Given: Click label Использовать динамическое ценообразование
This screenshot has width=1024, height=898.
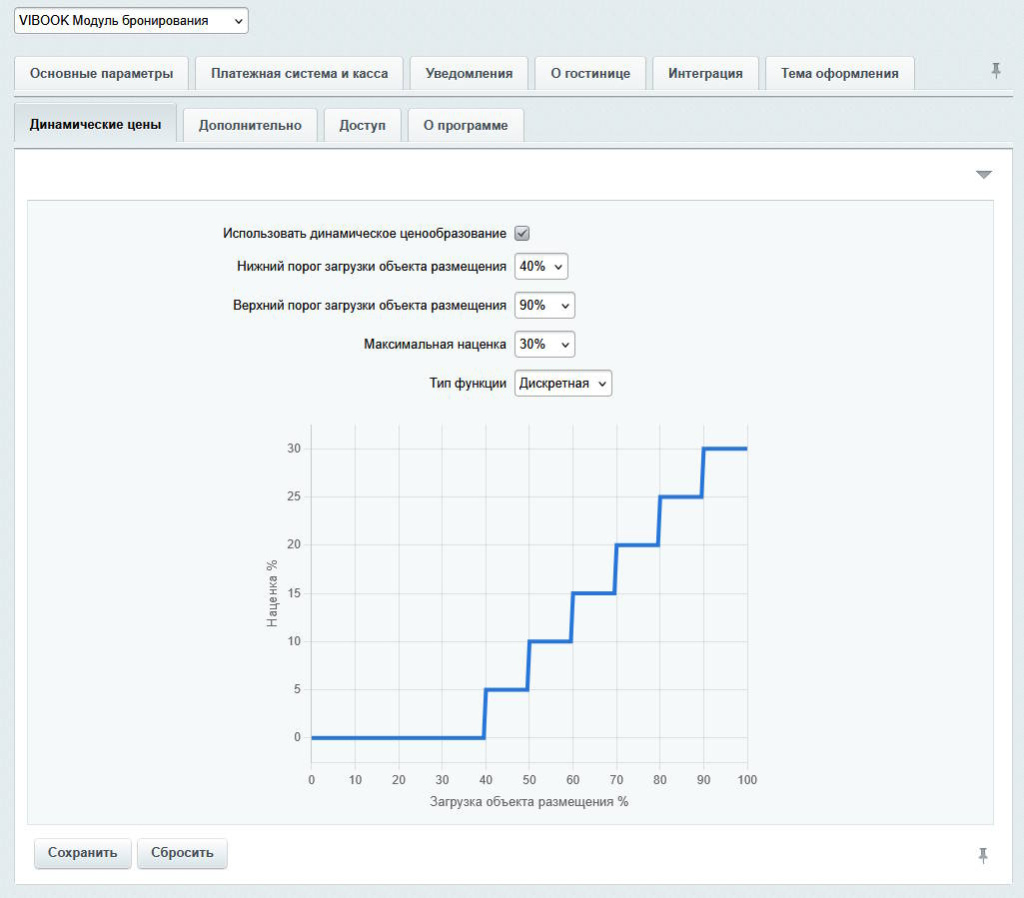Looking at the screenshot, I should [x=364, y=233].
